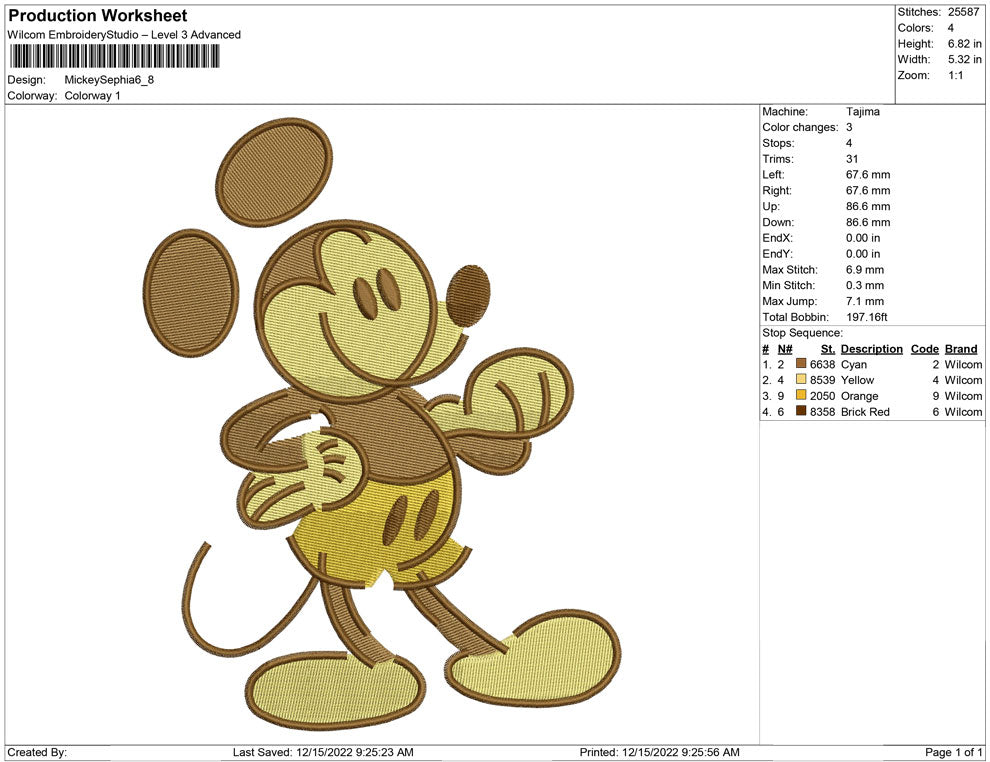Click the Brick Red 8358 color swatch
The width and height of the screenshot is (990, 762).
801,411
